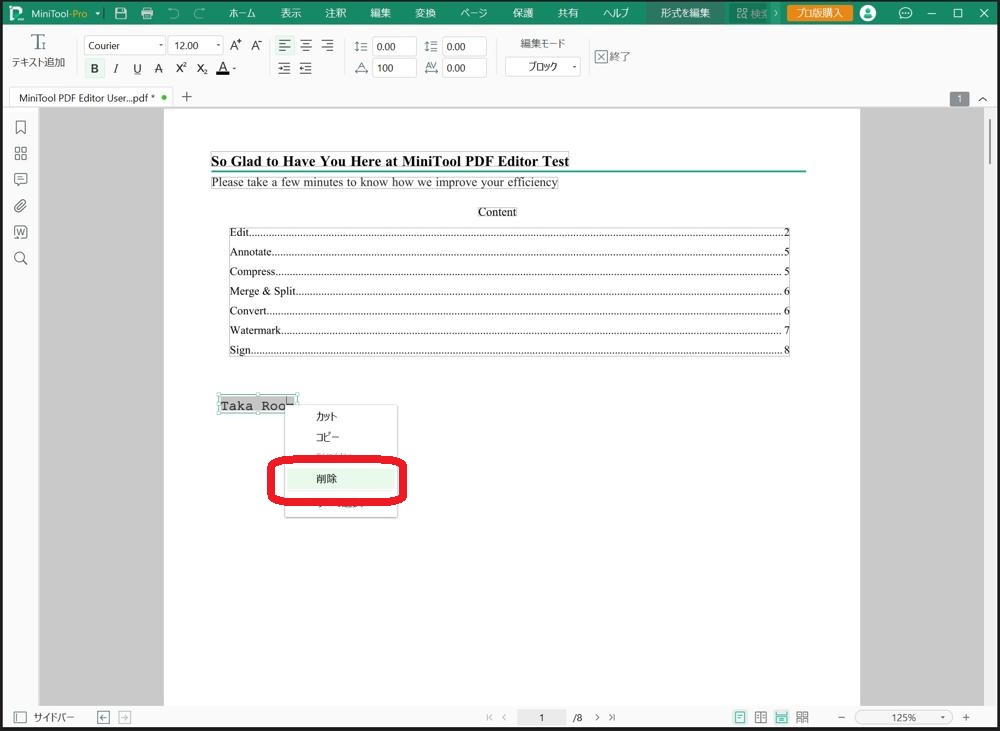Image resolution: width=1000 pixels, height=731 pixels.
Task: Click the line spacing 0.00 field
Action: pyautogui.click(x=395, y=46)
